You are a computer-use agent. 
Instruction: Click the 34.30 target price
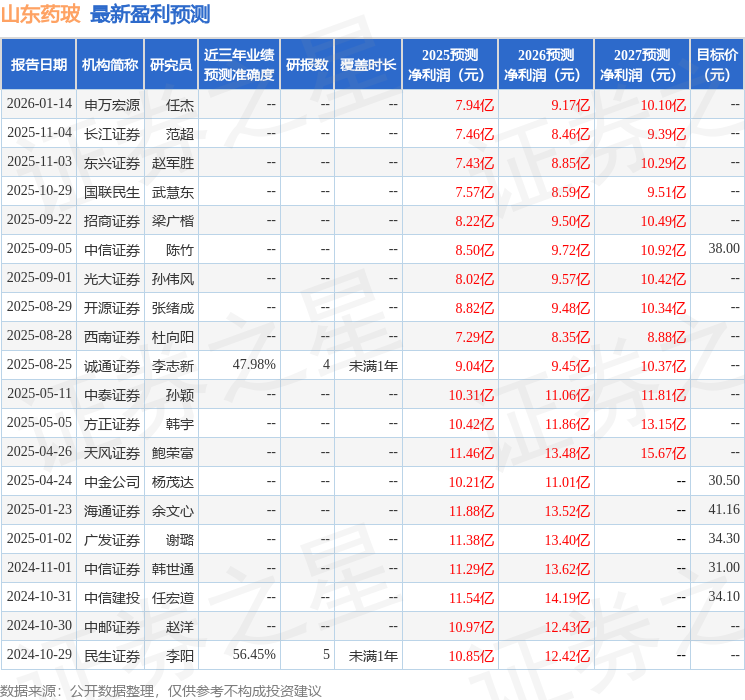[x=724, y=538]
